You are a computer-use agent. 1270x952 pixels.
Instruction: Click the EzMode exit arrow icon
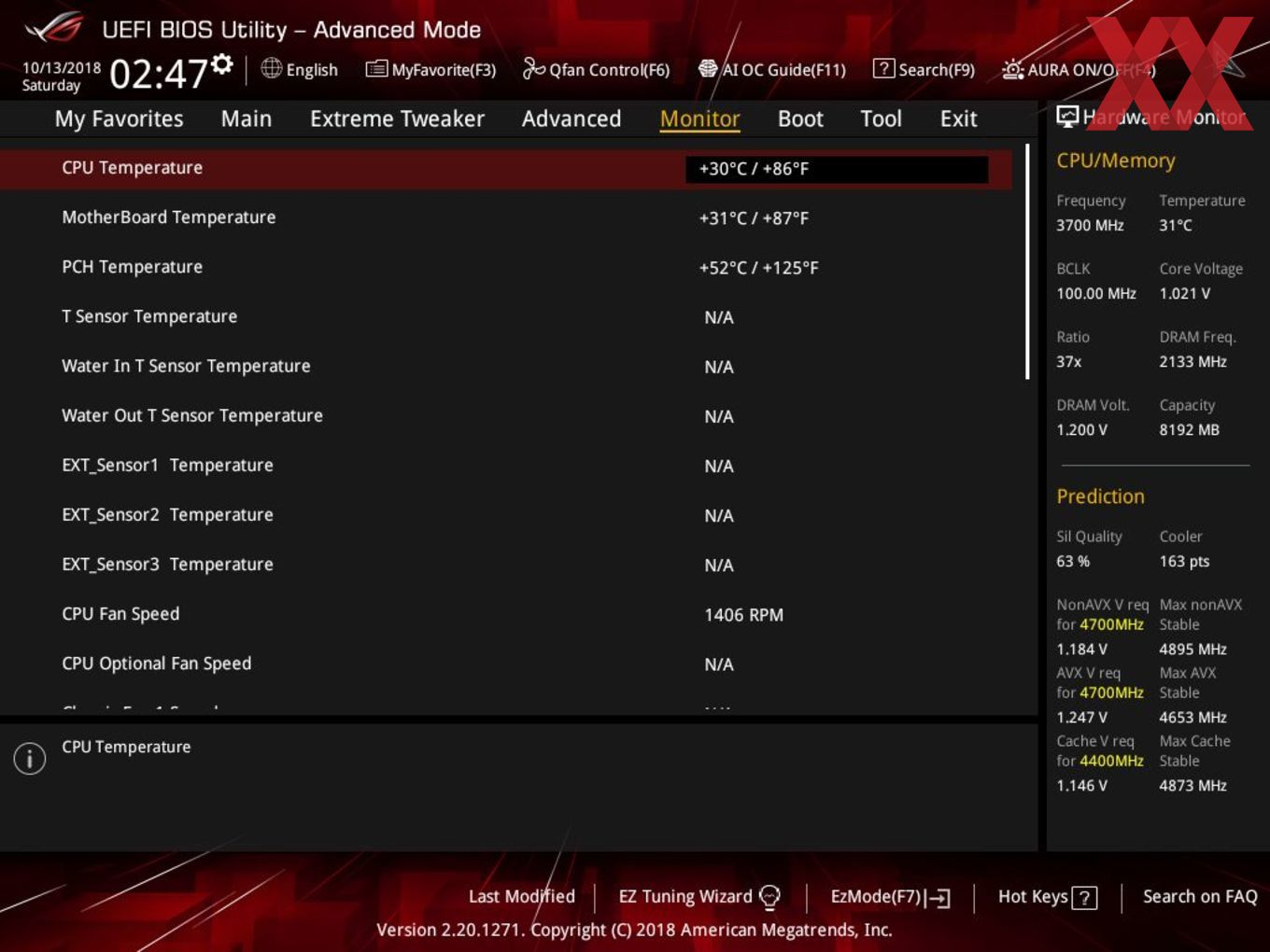[938, 898]
